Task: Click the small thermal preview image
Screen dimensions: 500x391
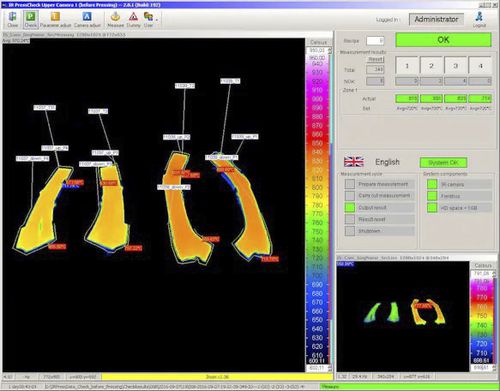Action: pyautogui.click(x=403, y=316)
